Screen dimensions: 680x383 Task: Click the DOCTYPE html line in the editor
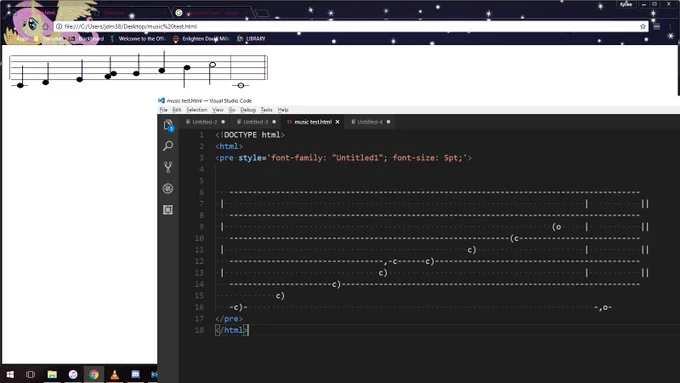point(250,135)
